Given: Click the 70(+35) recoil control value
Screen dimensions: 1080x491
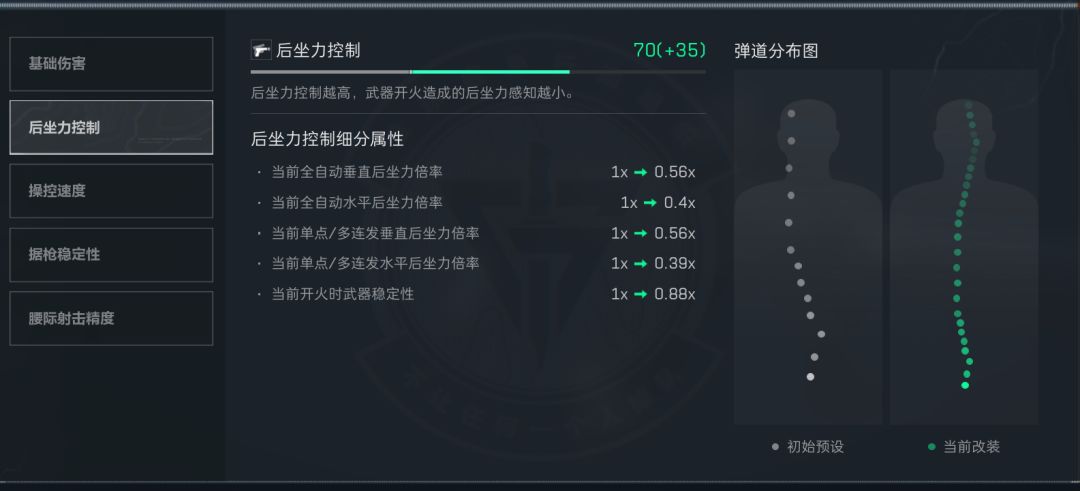Looking at the screenshot, I should pos(669,50).
